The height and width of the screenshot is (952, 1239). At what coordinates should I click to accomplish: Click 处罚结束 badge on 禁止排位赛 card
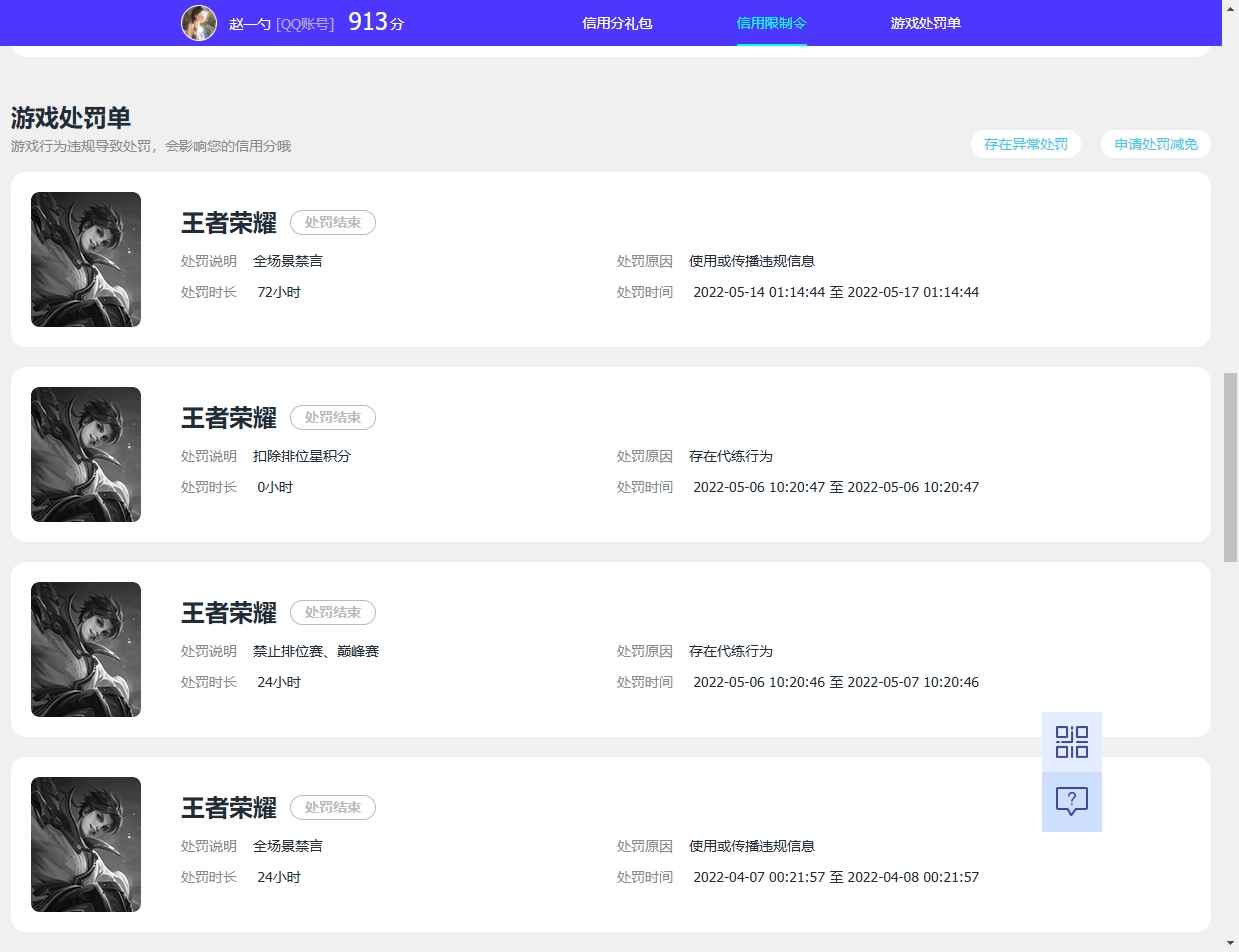(x=333, y=612)
